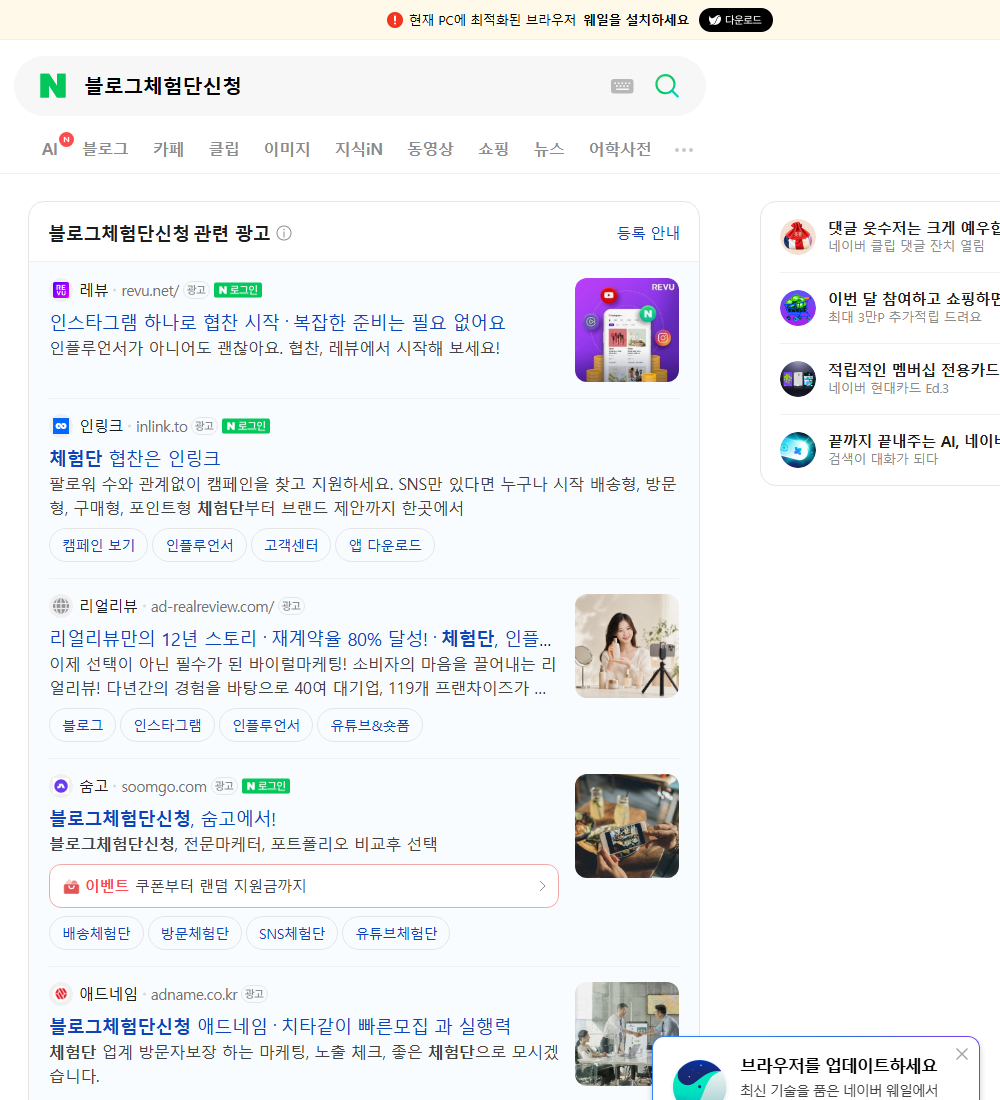This screenshot has height=1100, width=1000.
Task: Click the SNS체험단 chip
Action: point(292,934)
